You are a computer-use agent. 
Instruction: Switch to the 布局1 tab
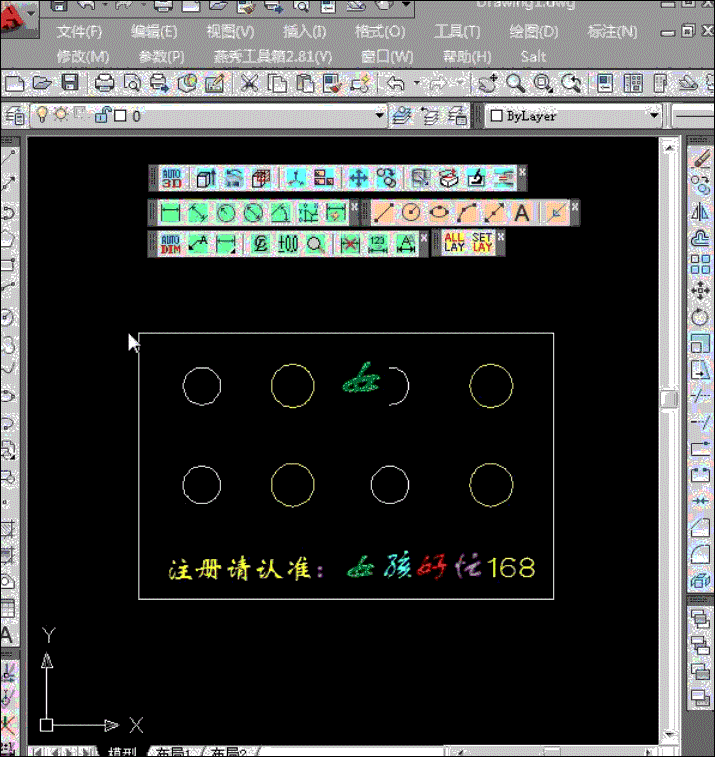(173, 752)
